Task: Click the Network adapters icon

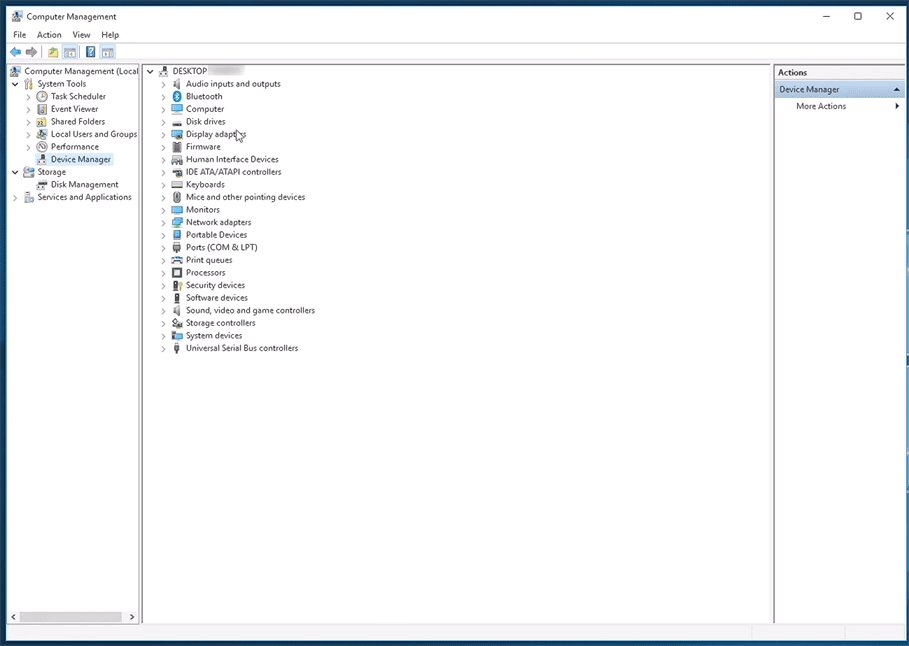Action: (x=177, y=222)
